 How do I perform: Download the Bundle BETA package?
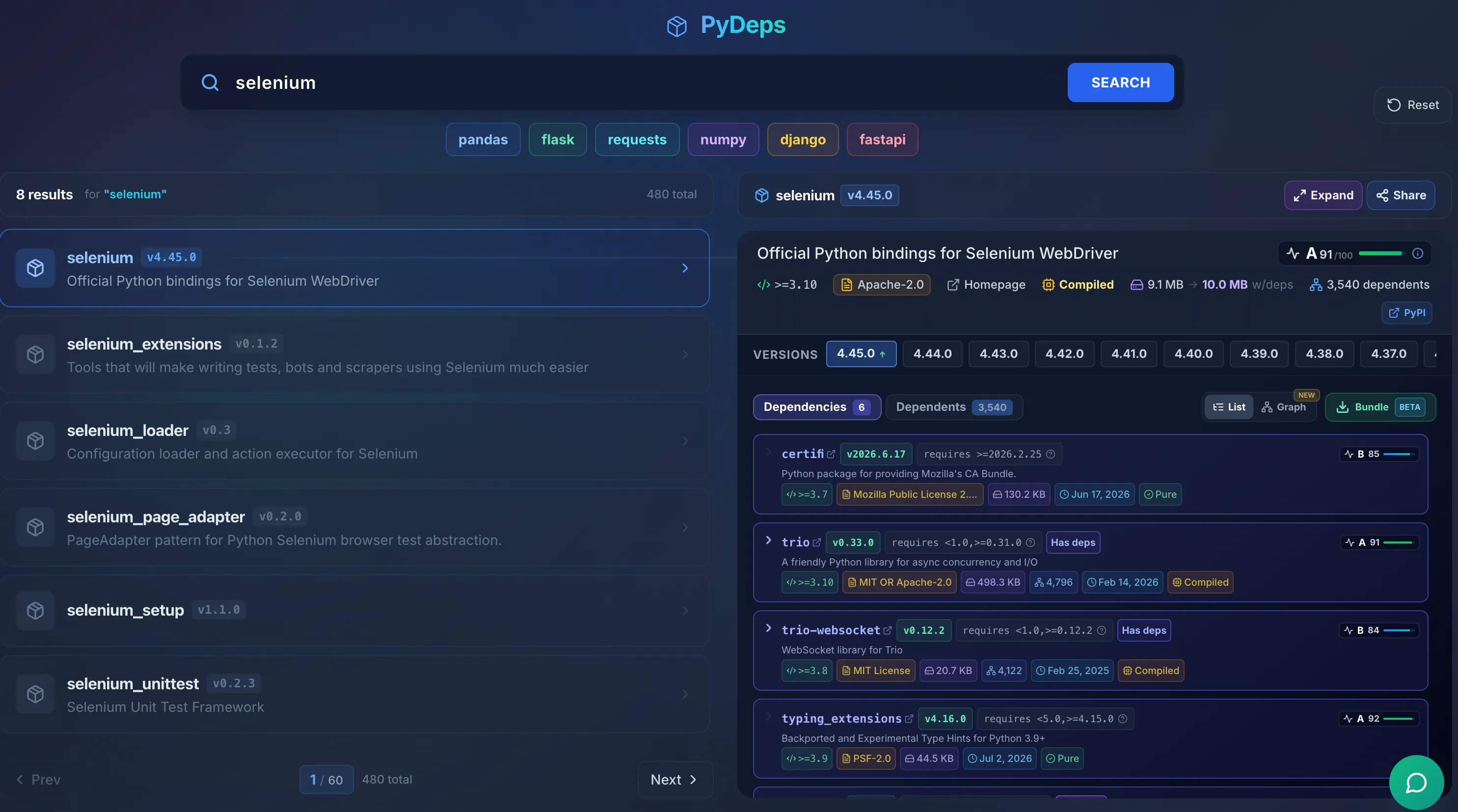pos(1380,407)
